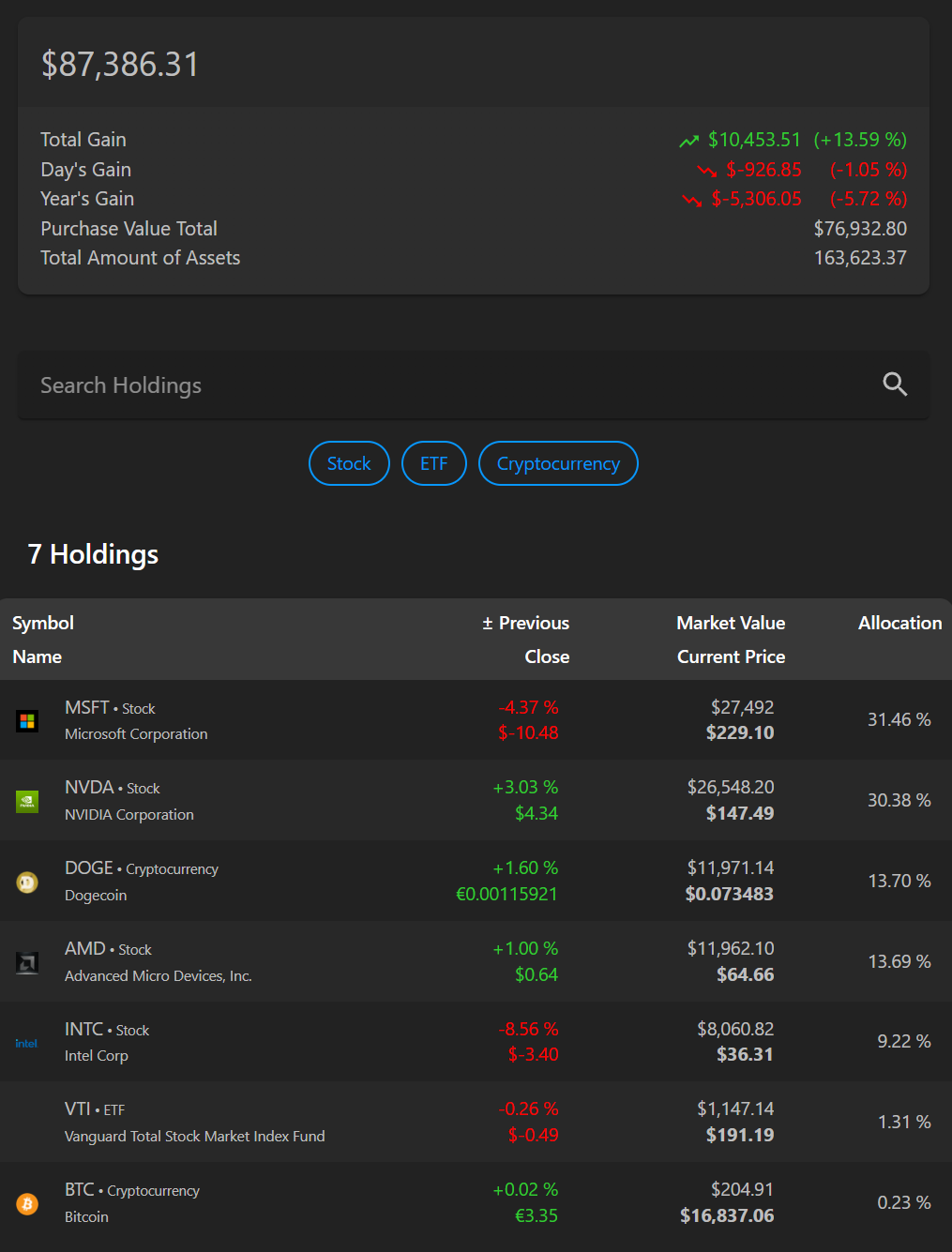Select the Advanced Micro Devices name text
Image resolution: width=952 pixels, height=1252 pixels.
point(158,976)
